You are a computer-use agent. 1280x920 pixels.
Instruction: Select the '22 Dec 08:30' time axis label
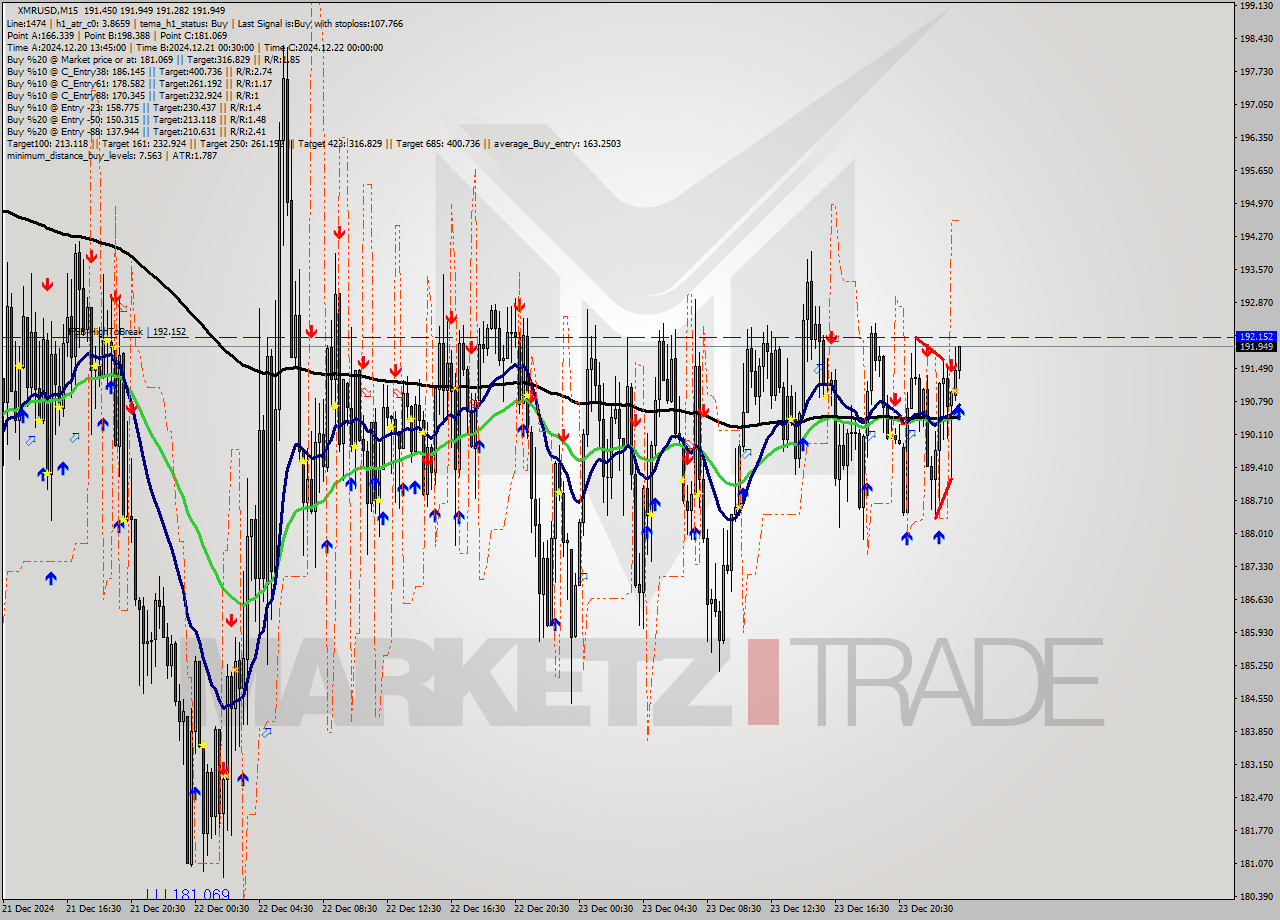coord(349,909)
